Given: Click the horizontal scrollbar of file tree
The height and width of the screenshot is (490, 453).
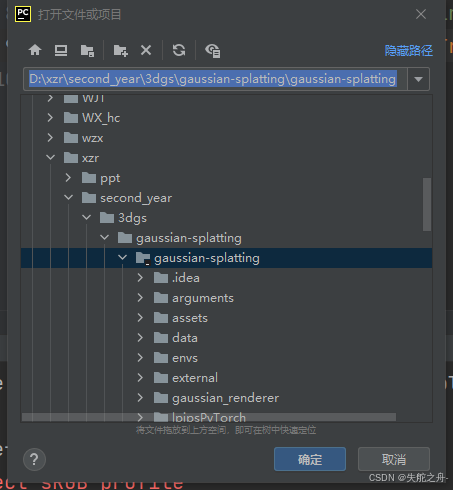Looking at the screenshot, I should (x=209, y=417).
